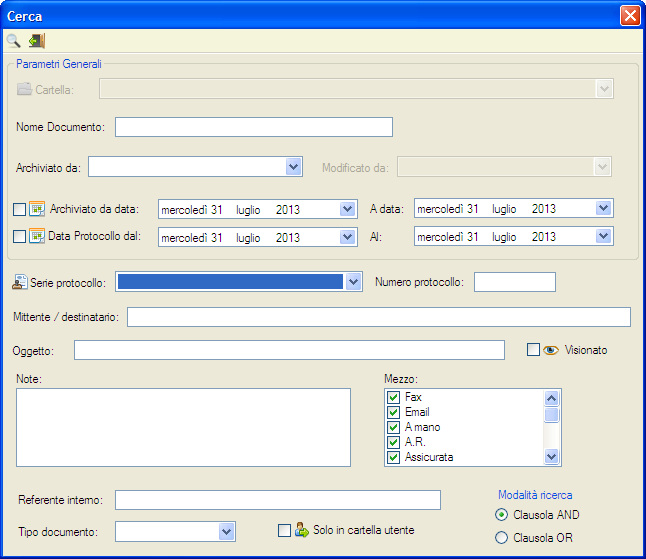Click the Mezzo list scroll down arrow
This screenshot has height=559, width=646.
551,456
